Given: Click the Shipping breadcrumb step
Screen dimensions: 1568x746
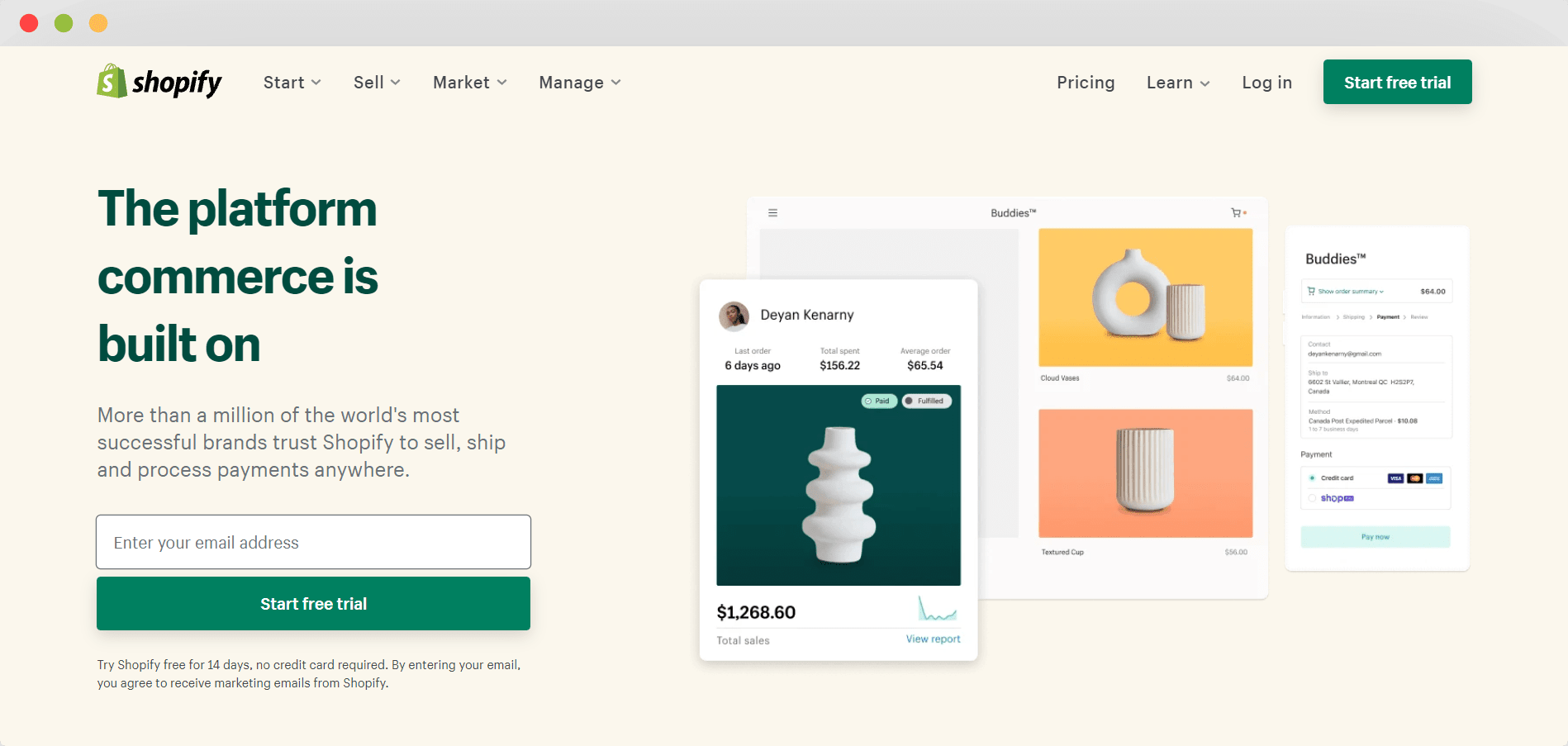Looking at the screenshot, I should click(x=1354, y=317).
